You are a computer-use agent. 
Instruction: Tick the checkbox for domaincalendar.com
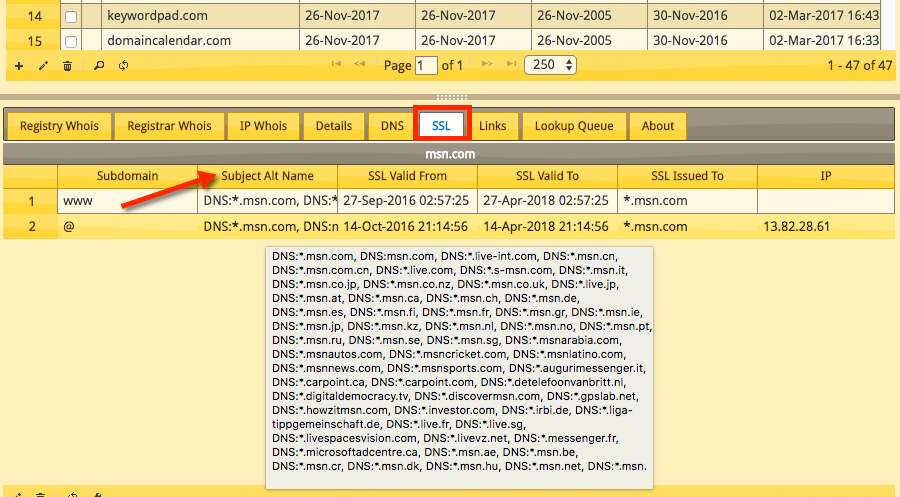point(71,41)
